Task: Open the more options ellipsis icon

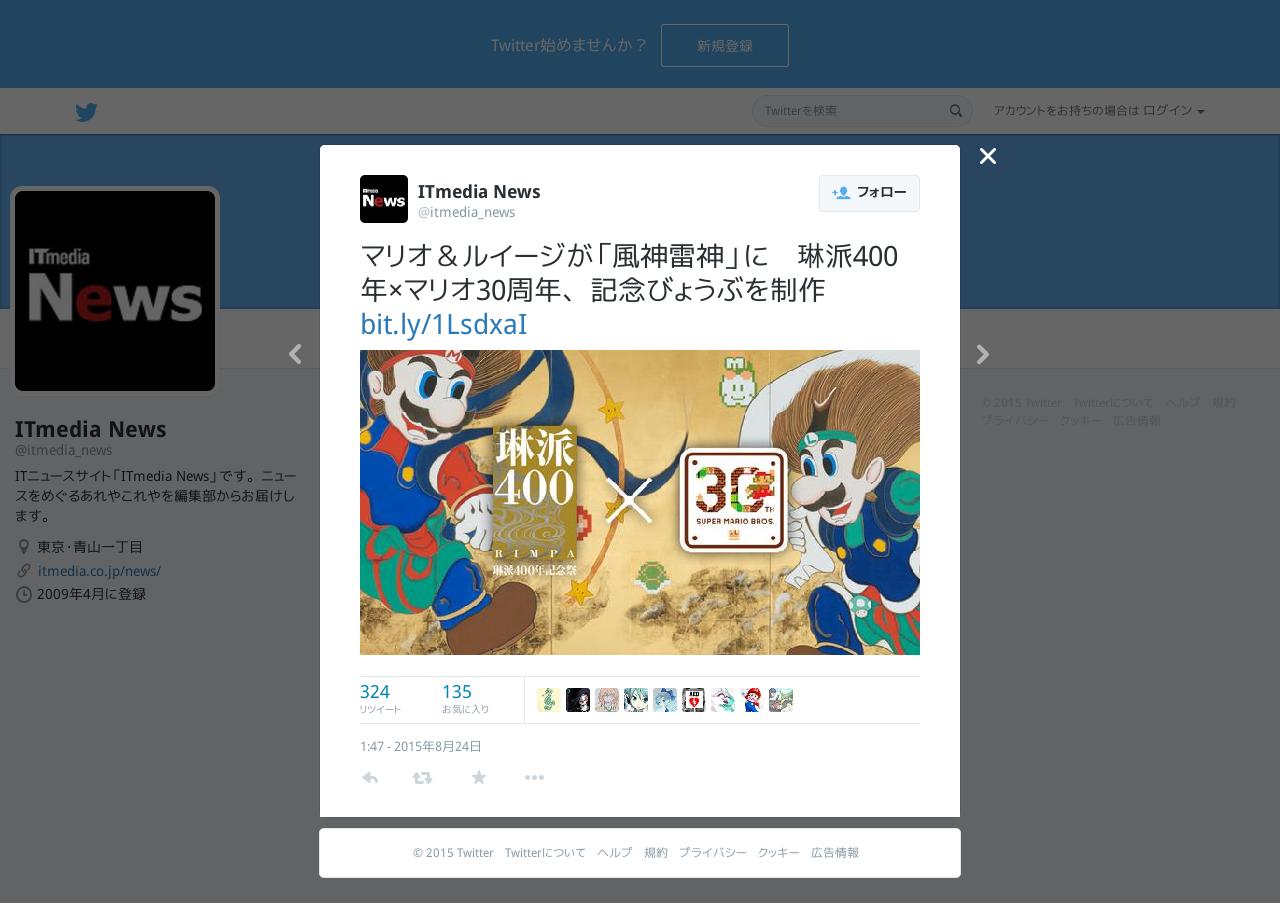Action: tap(534, 777)
